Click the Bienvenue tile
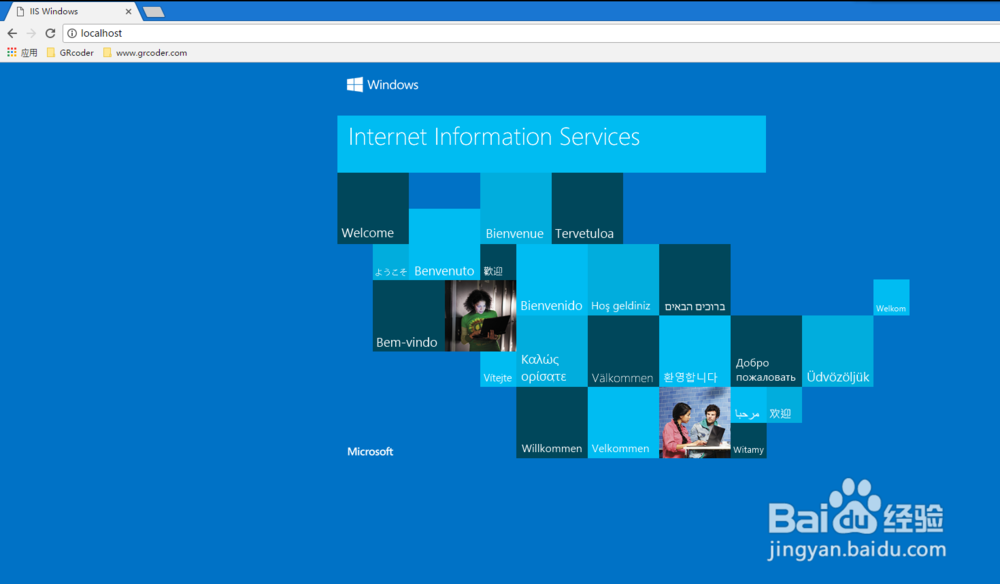 (x=516, y=208)
